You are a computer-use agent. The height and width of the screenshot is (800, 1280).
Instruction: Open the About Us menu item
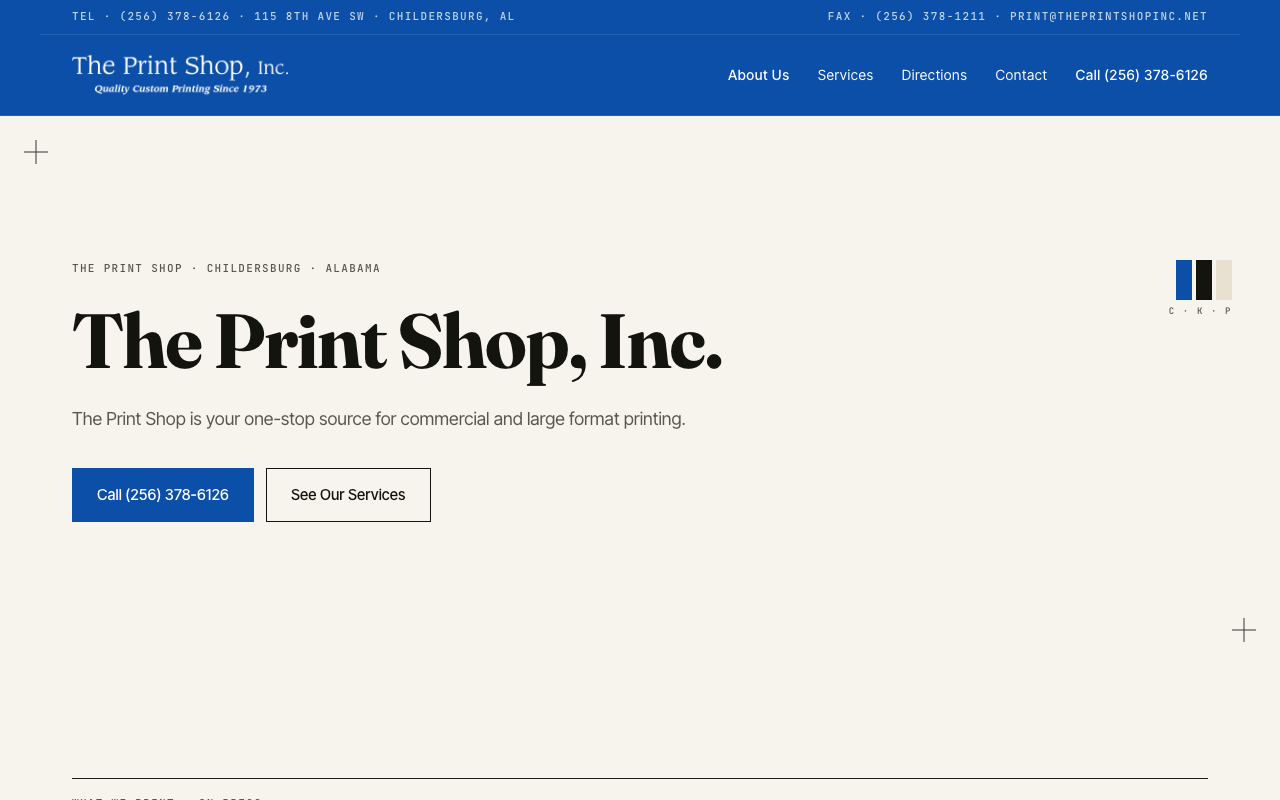click(x=758, y=75)
